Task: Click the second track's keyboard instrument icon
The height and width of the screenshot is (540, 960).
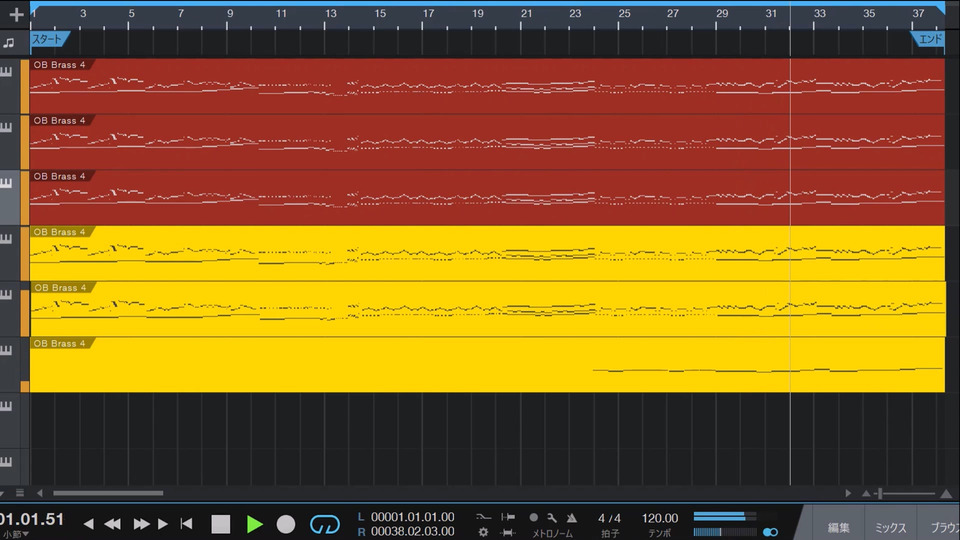Action: [x=6, y=127]
